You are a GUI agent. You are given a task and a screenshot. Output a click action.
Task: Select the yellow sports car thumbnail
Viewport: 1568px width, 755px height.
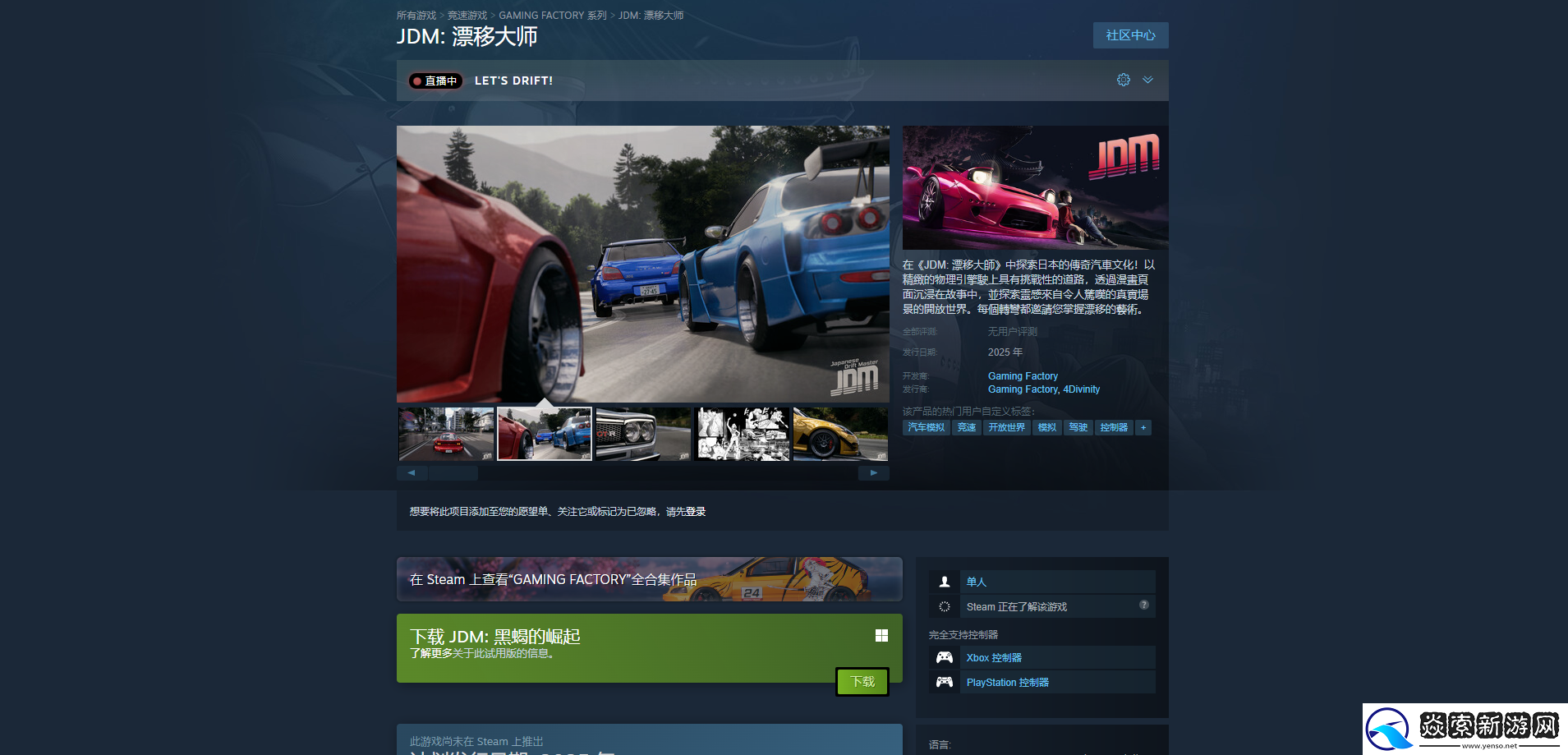[x=839, y=434]
